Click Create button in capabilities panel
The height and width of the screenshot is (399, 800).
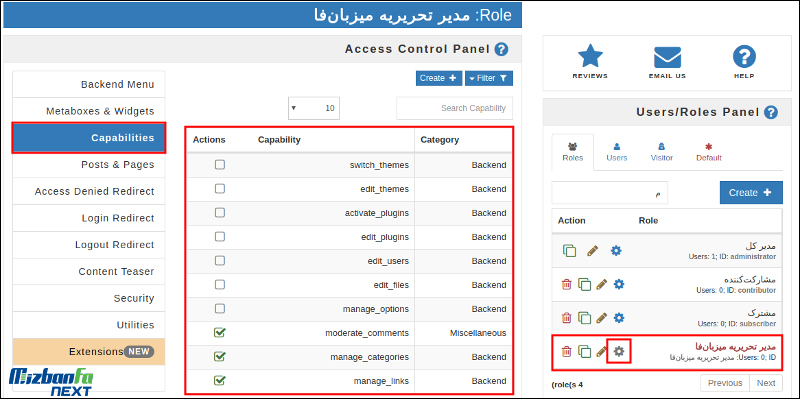point(439,78)
